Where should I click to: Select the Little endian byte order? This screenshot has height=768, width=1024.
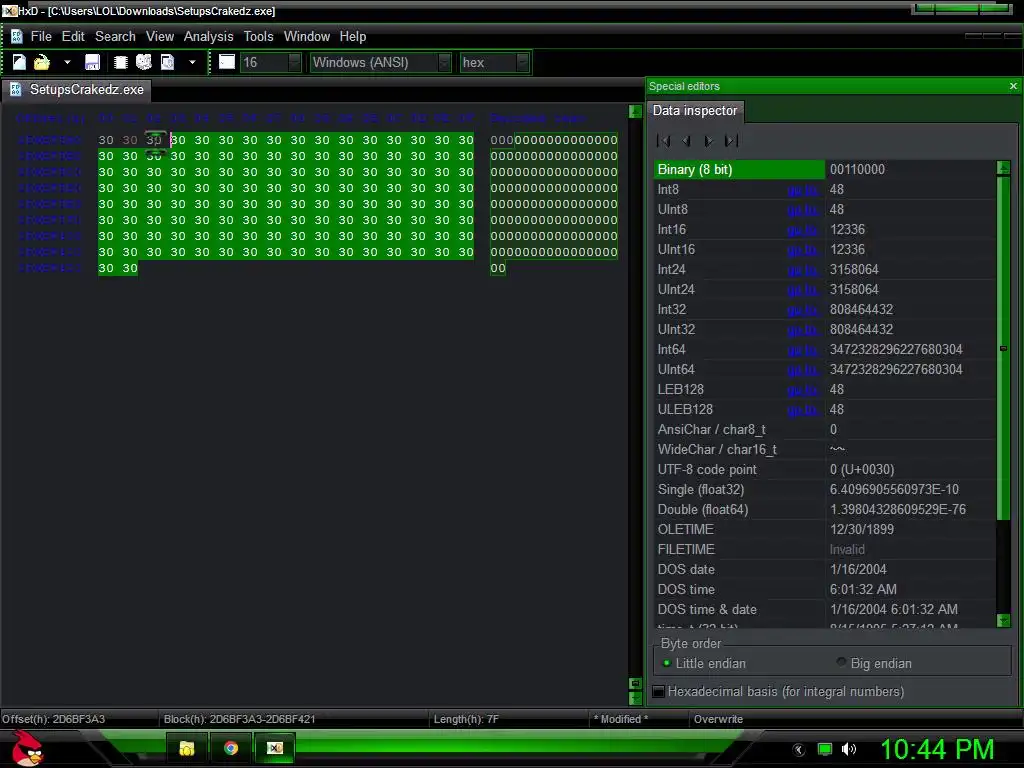coord(704,664)
